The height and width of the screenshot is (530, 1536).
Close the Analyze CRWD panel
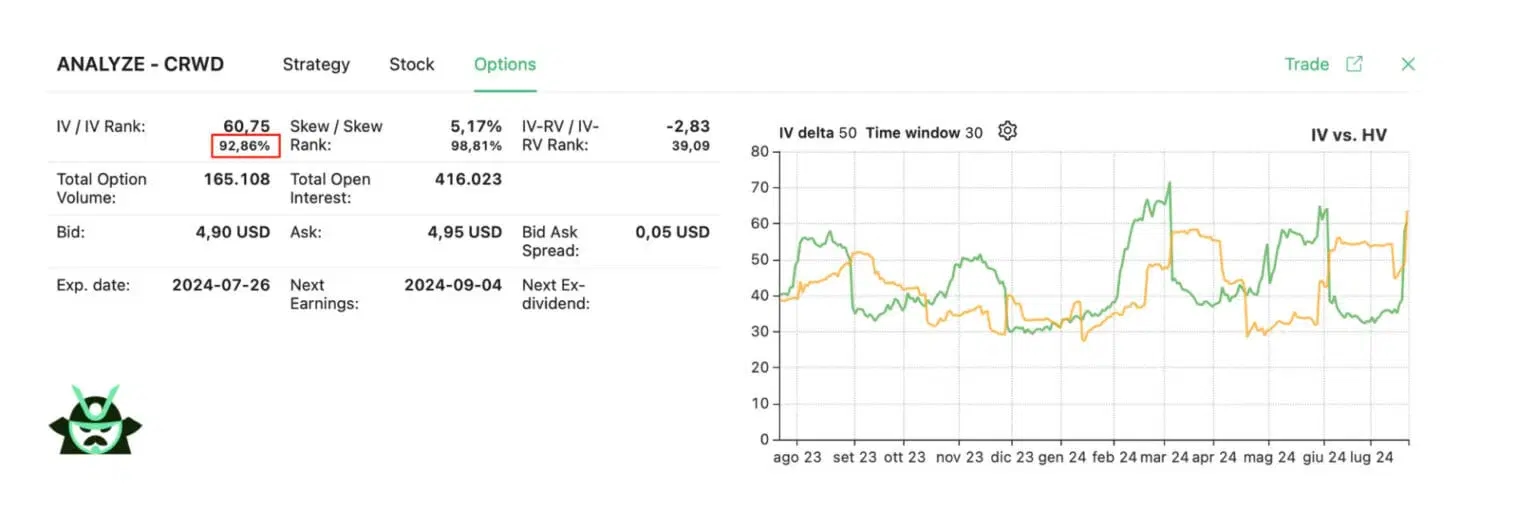pyautogui.click(x=1408, y=64)
